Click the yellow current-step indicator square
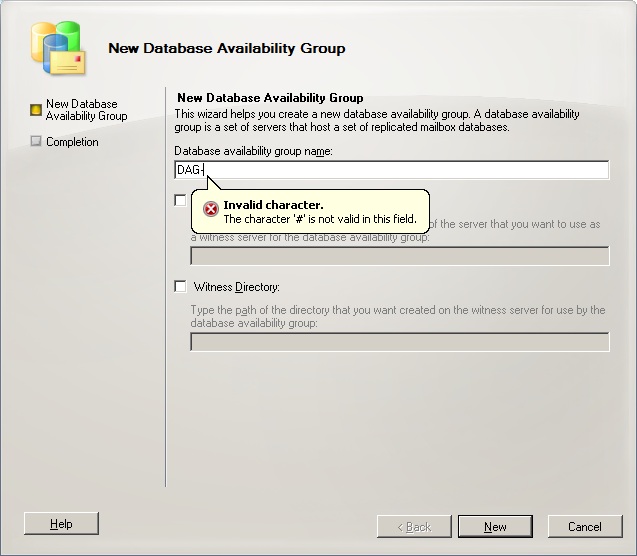The width and height of the screenshot is (637, 556). (36, 109)
